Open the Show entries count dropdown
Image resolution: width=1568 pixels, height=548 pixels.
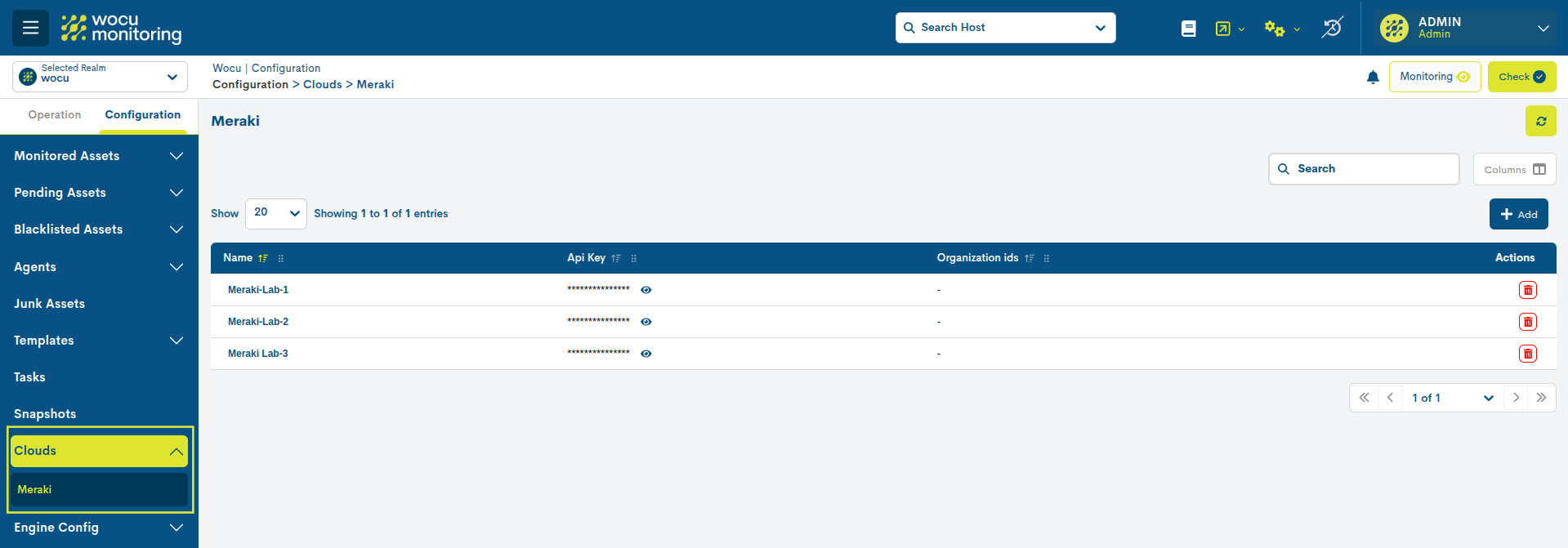coord(276,213)
